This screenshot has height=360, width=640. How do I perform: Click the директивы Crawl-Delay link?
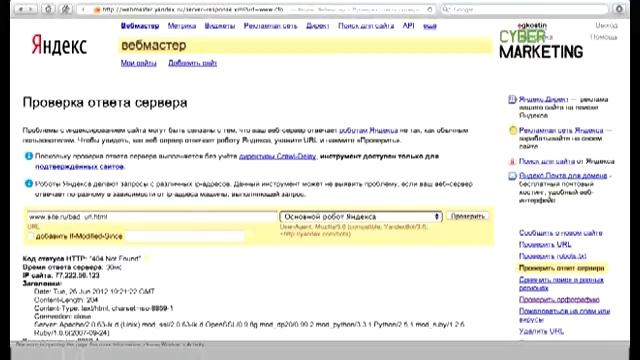[x=277, y=156]
